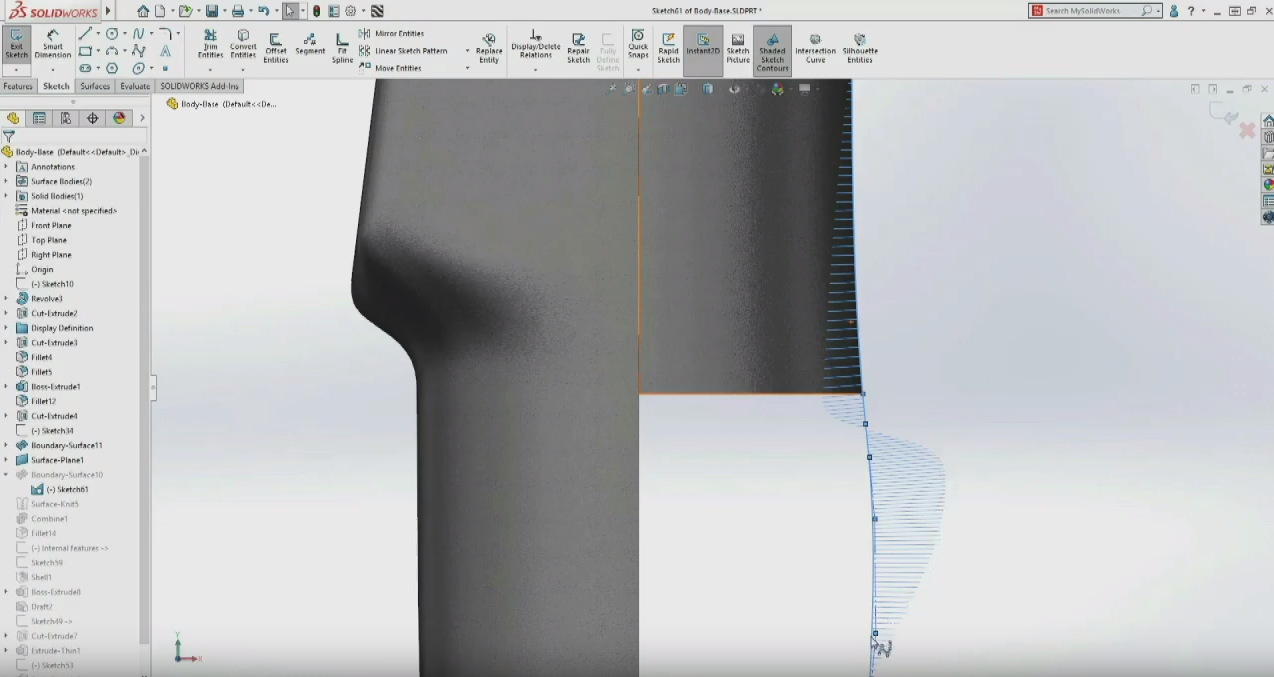
Task: Click Silhouette Entities
Action: (x=860, y=47)
